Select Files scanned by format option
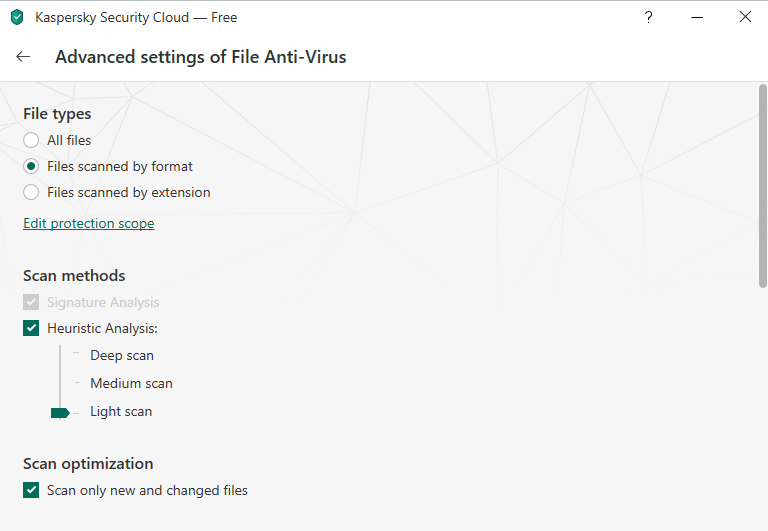This screenshot has width=768, height=531. click(31, 166)
